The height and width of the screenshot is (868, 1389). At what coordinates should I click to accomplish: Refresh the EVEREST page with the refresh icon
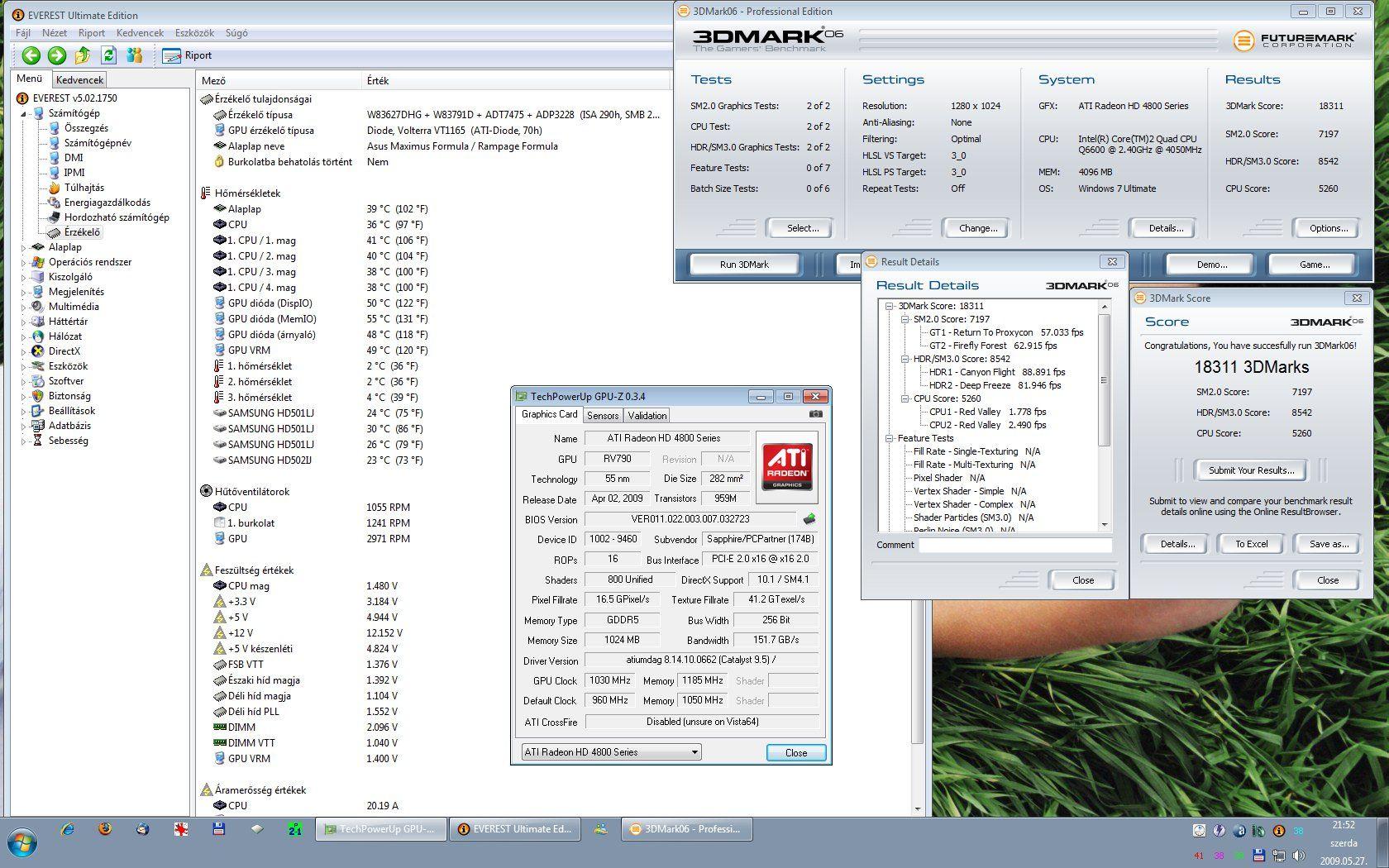pyautogui.click(x=108, y=55)
